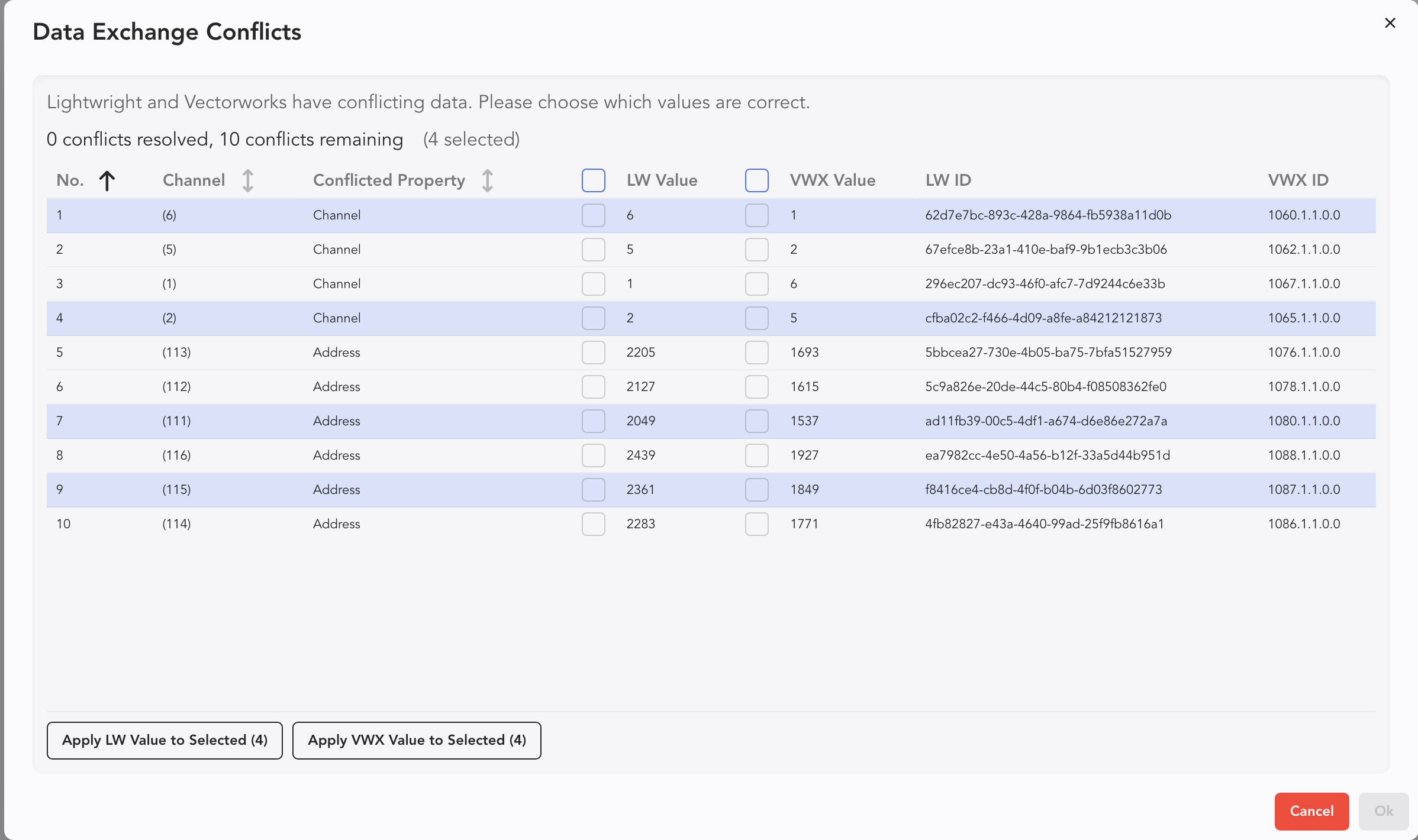Viewport: 1418px width, 840px height.
Task: Check VWX value 1927 for channel 116
Action: coord(756,455)
